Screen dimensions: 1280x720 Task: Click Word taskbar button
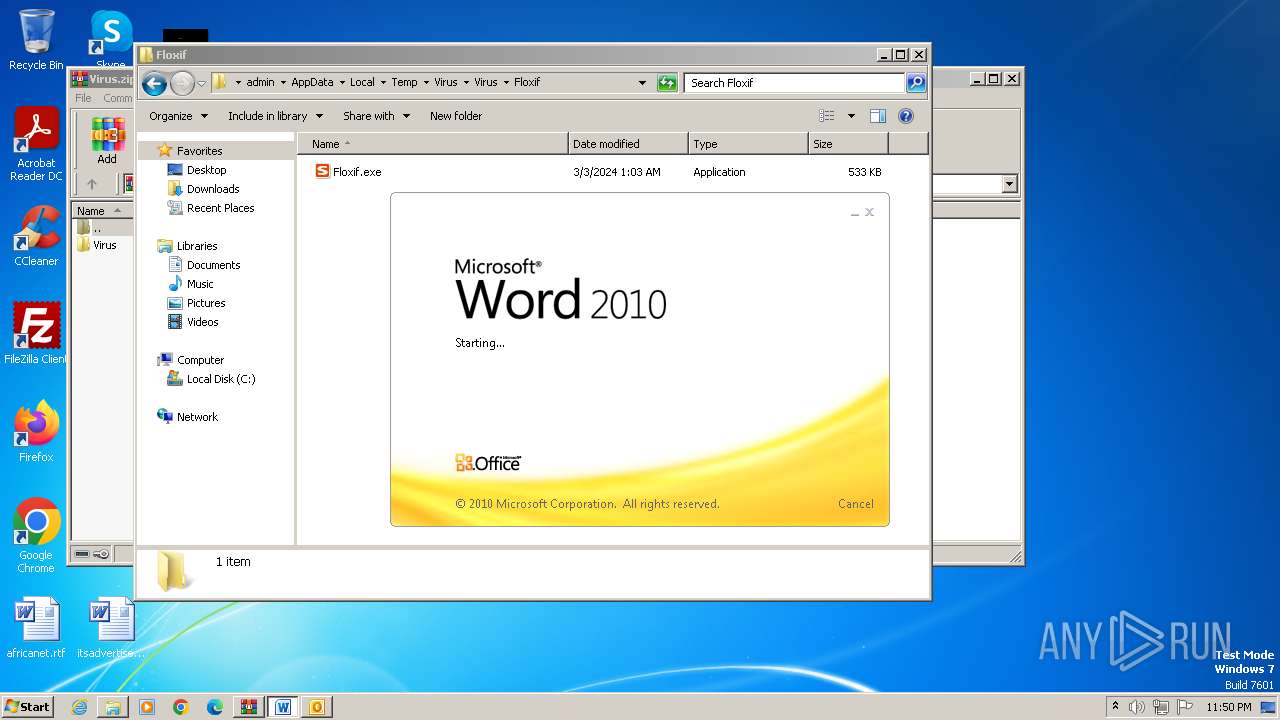point(283,707)
